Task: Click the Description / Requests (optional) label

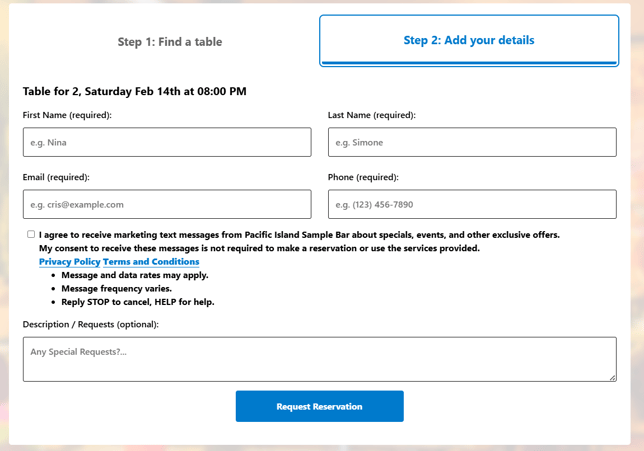Action: click(x=91, y=324)
